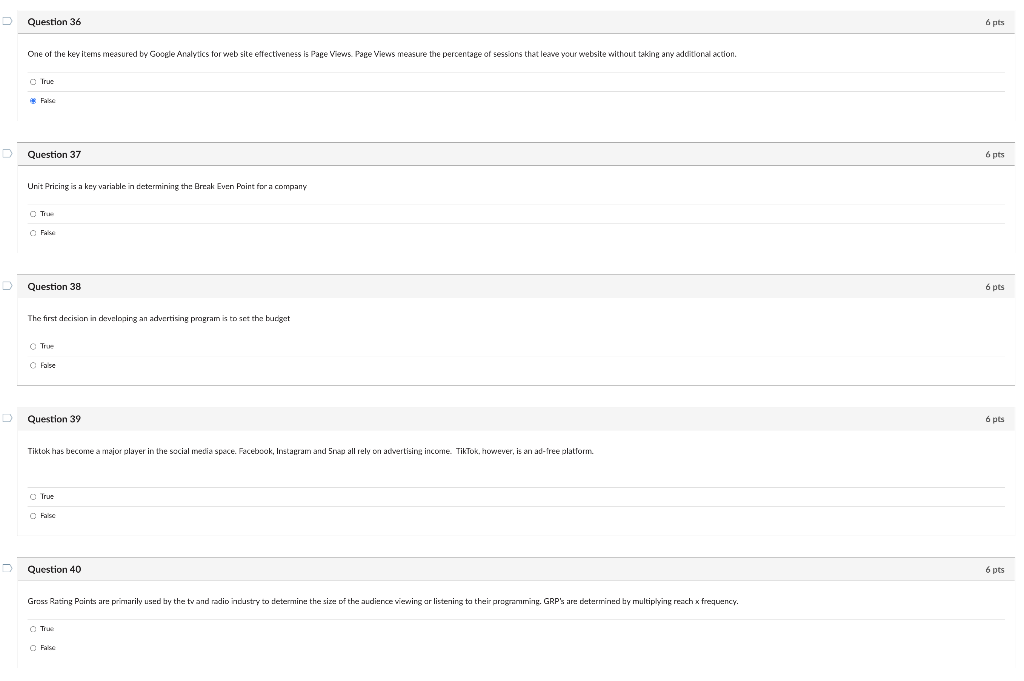Click the Question 37 heading

54,154
